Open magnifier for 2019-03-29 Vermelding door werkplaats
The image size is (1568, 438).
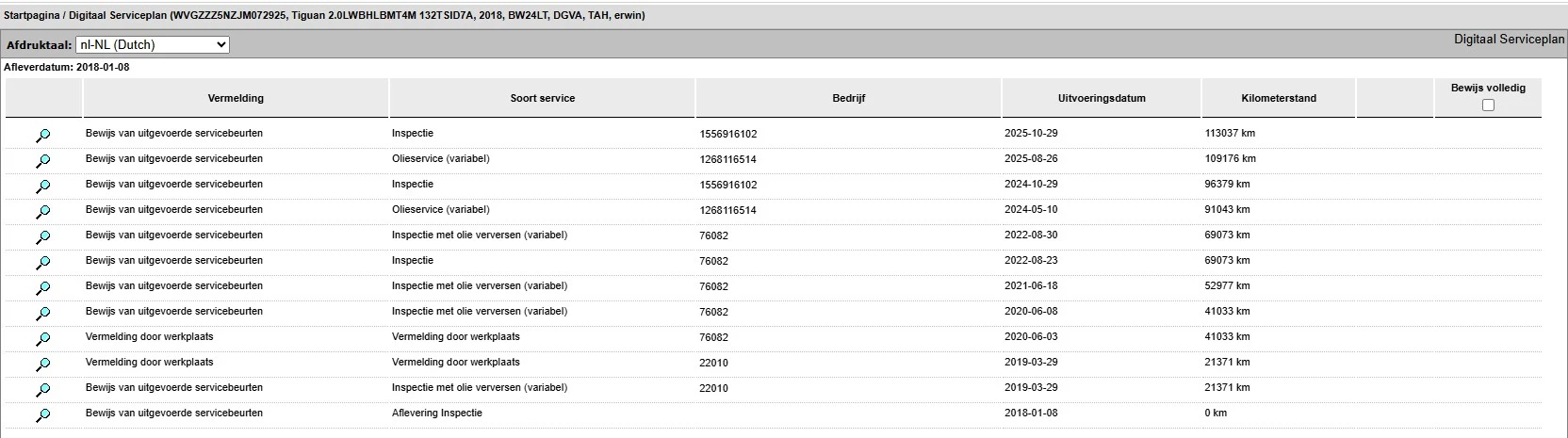pyautogui.click(x=43, y=365)
